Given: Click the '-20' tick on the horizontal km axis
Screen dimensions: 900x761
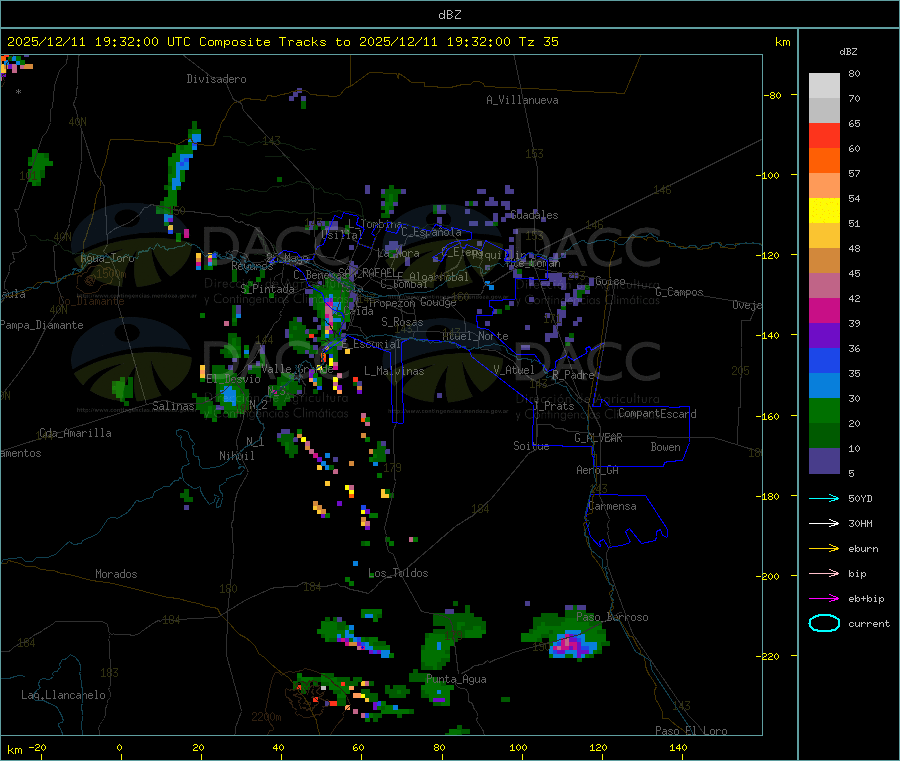Looking at the screenshot, I should coord(38,747).
